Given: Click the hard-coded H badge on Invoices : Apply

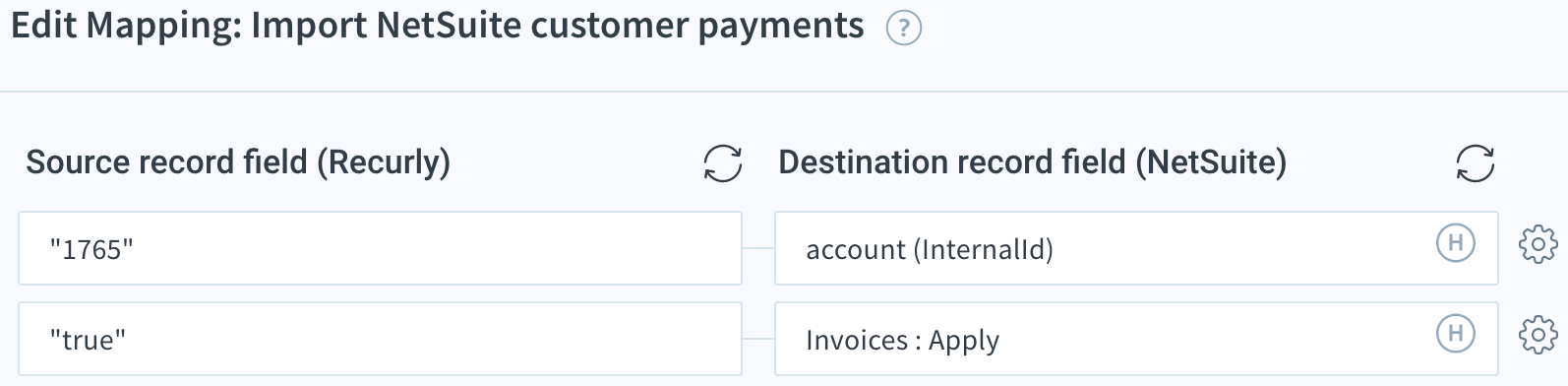Looking at the screenshot, I should click(1456, 333).
